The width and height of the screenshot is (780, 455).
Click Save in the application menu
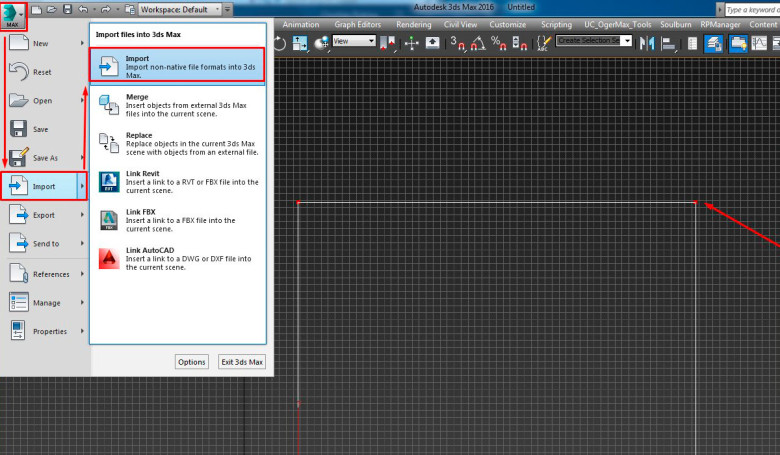pyautogui.click(x=44, y=129)
